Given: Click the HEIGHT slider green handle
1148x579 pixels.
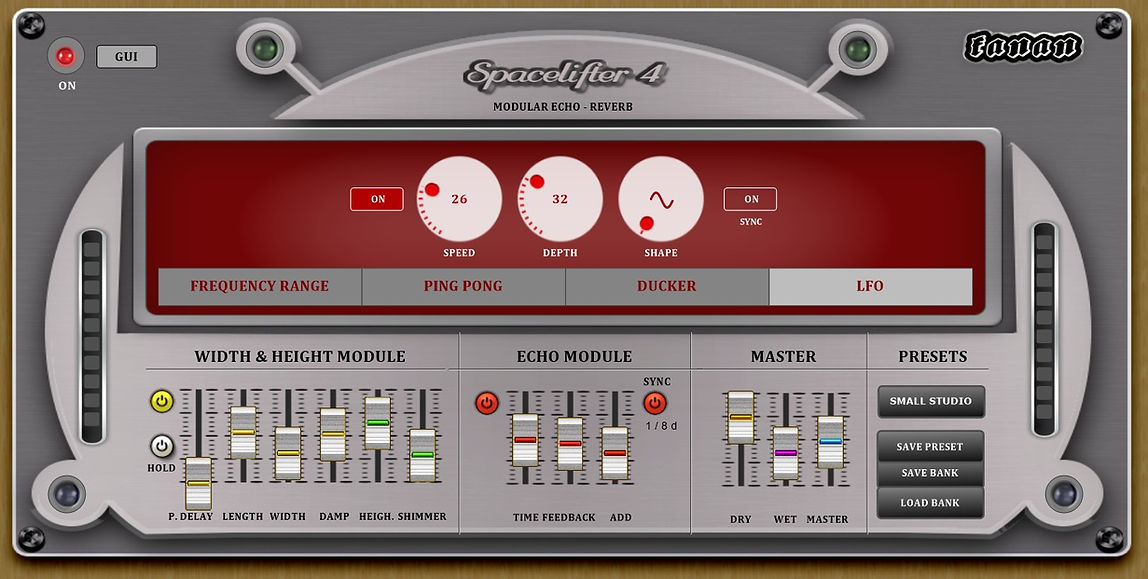Looking at the screenshot, I should [x=378, y=423].
